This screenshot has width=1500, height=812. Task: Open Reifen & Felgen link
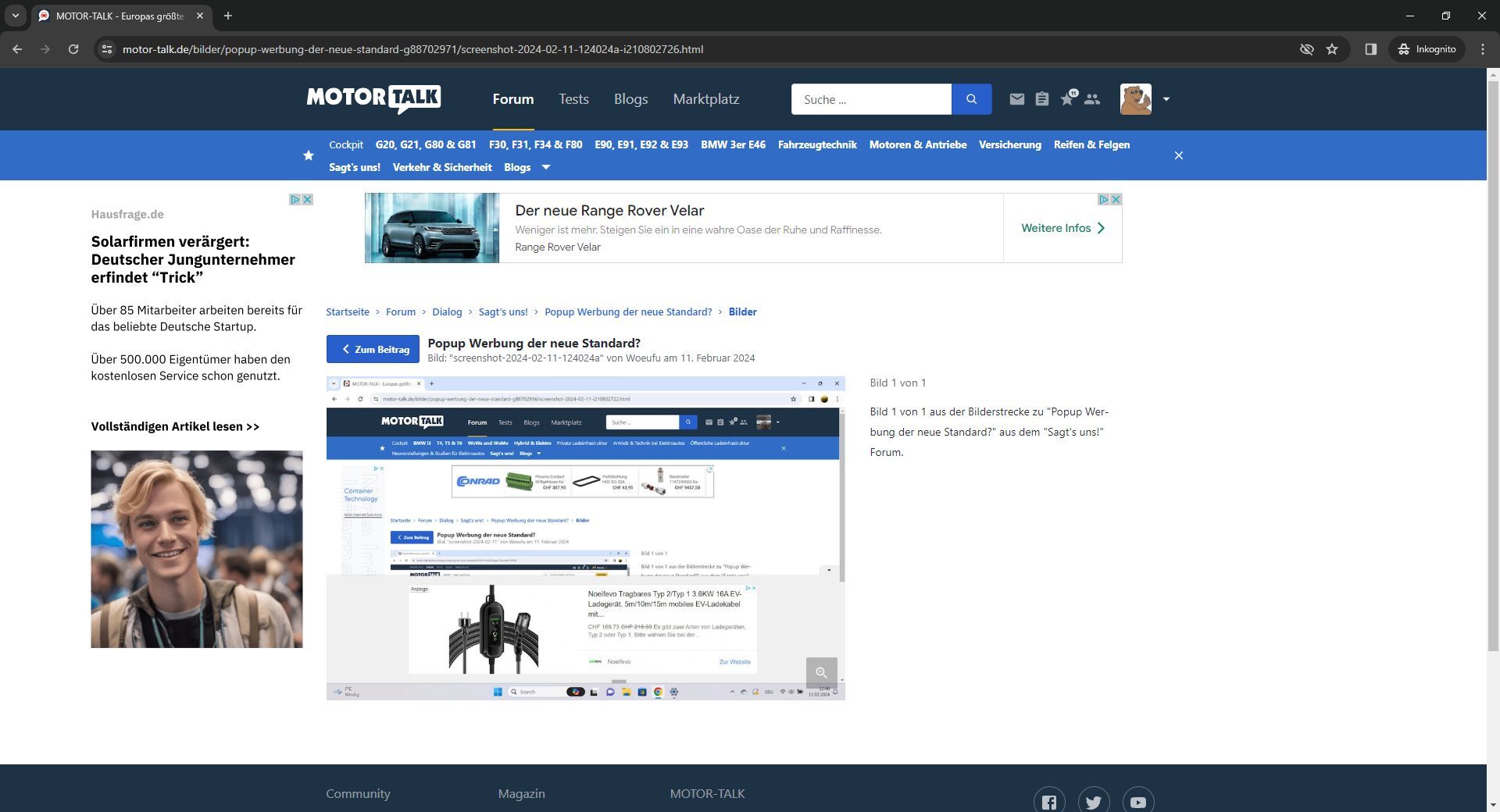(x=1091, y=144)
